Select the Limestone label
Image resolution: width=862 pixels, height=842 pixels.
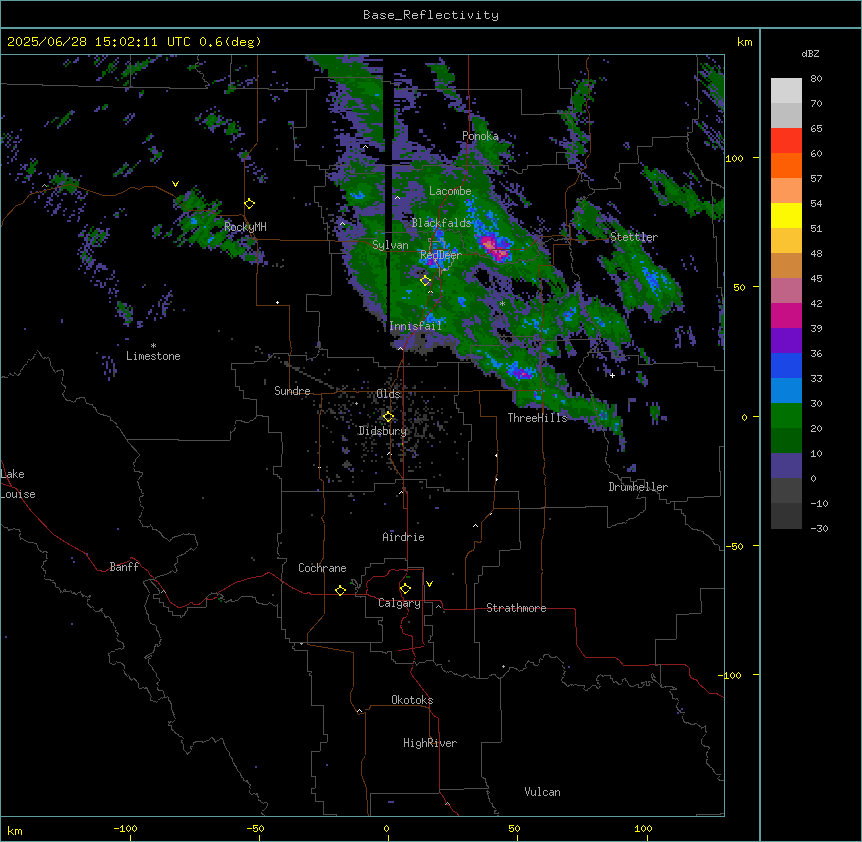coord(153,356)
